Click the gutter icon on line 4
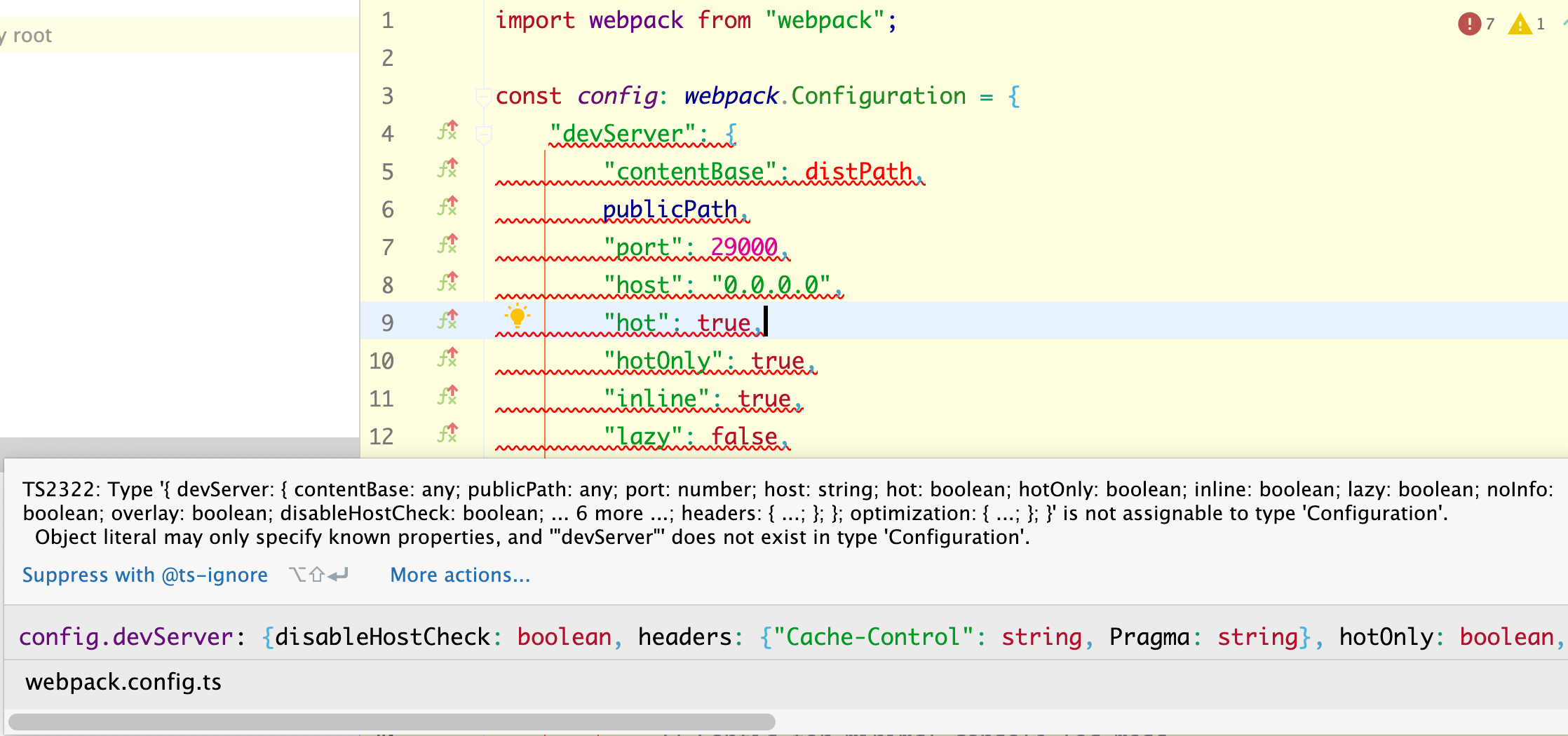 point(447,131)
